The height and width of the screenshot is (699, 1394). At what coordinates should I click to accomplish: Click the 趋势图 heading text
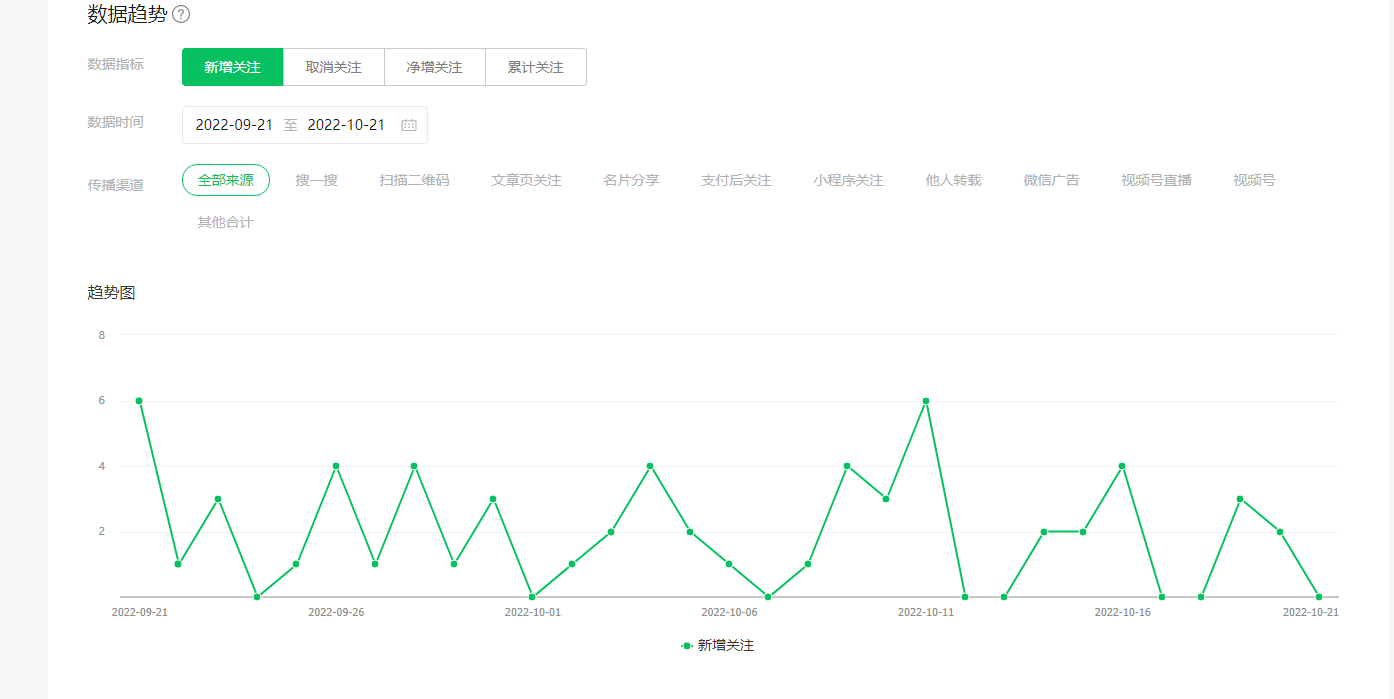[x=111, y=293]
